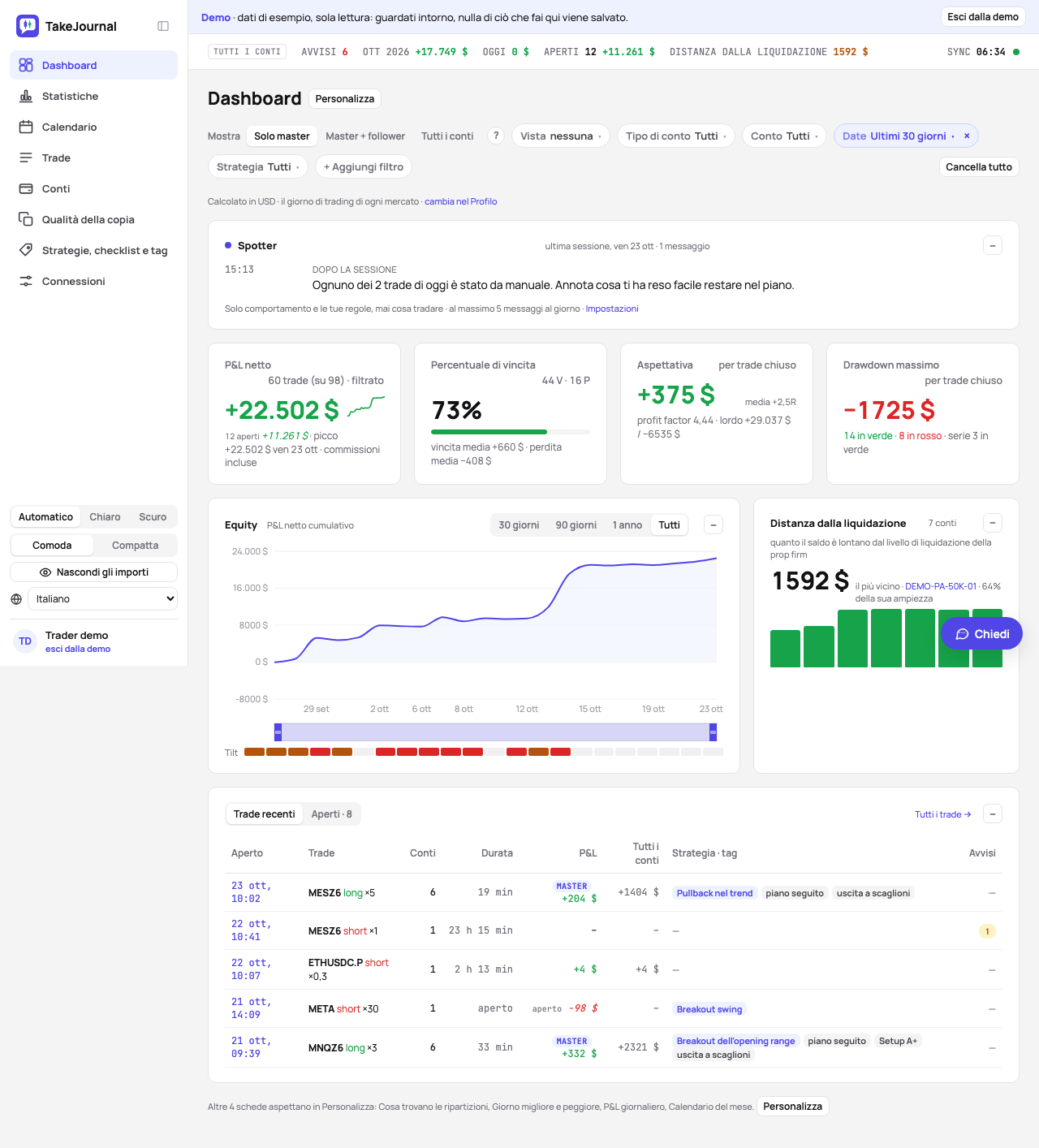
Task: Click Cancella tutto filters button
Action: tap(979, 166)
